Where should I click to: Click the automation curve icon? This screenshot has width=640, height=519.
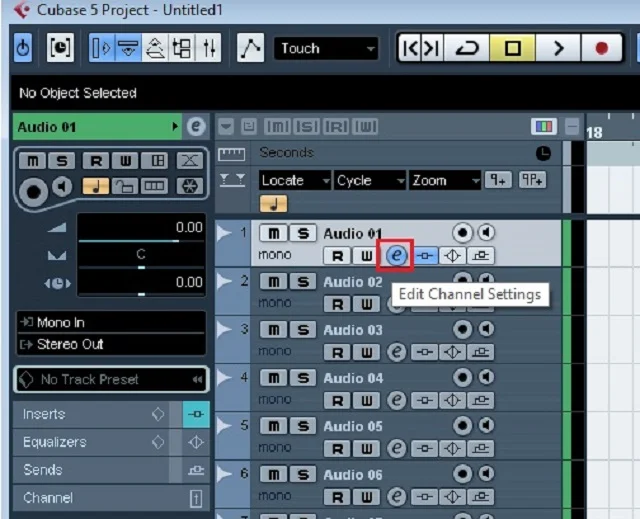click(250, 48)
